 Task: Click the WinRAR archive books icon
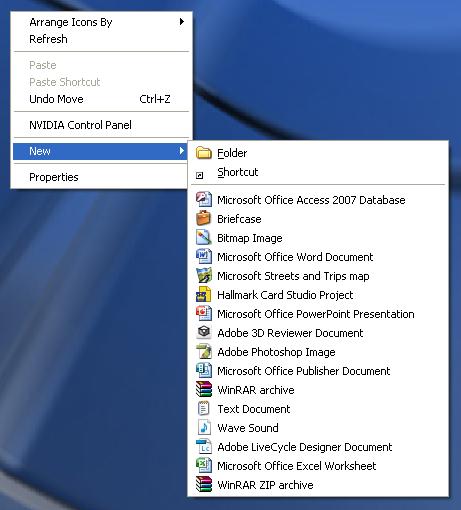204,389
